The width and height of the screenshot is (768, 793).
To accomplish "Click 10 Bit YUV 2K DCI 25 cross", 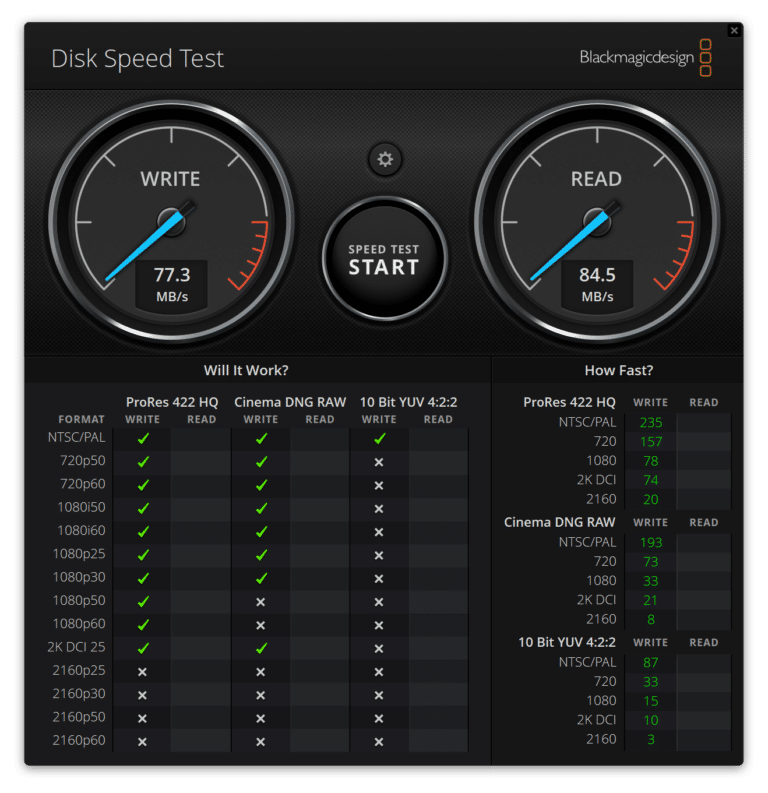I will coord(379,648).
